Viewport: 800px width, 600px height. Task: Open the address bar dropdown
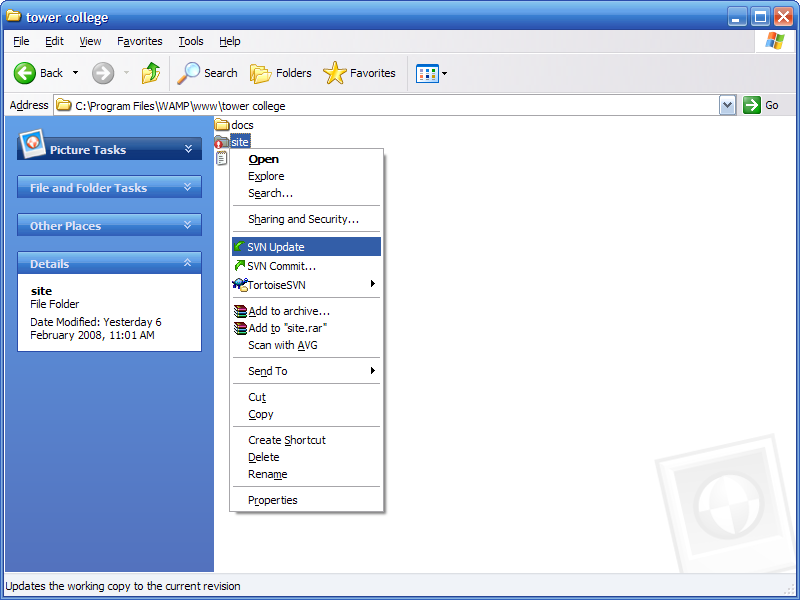pos(728,106)
